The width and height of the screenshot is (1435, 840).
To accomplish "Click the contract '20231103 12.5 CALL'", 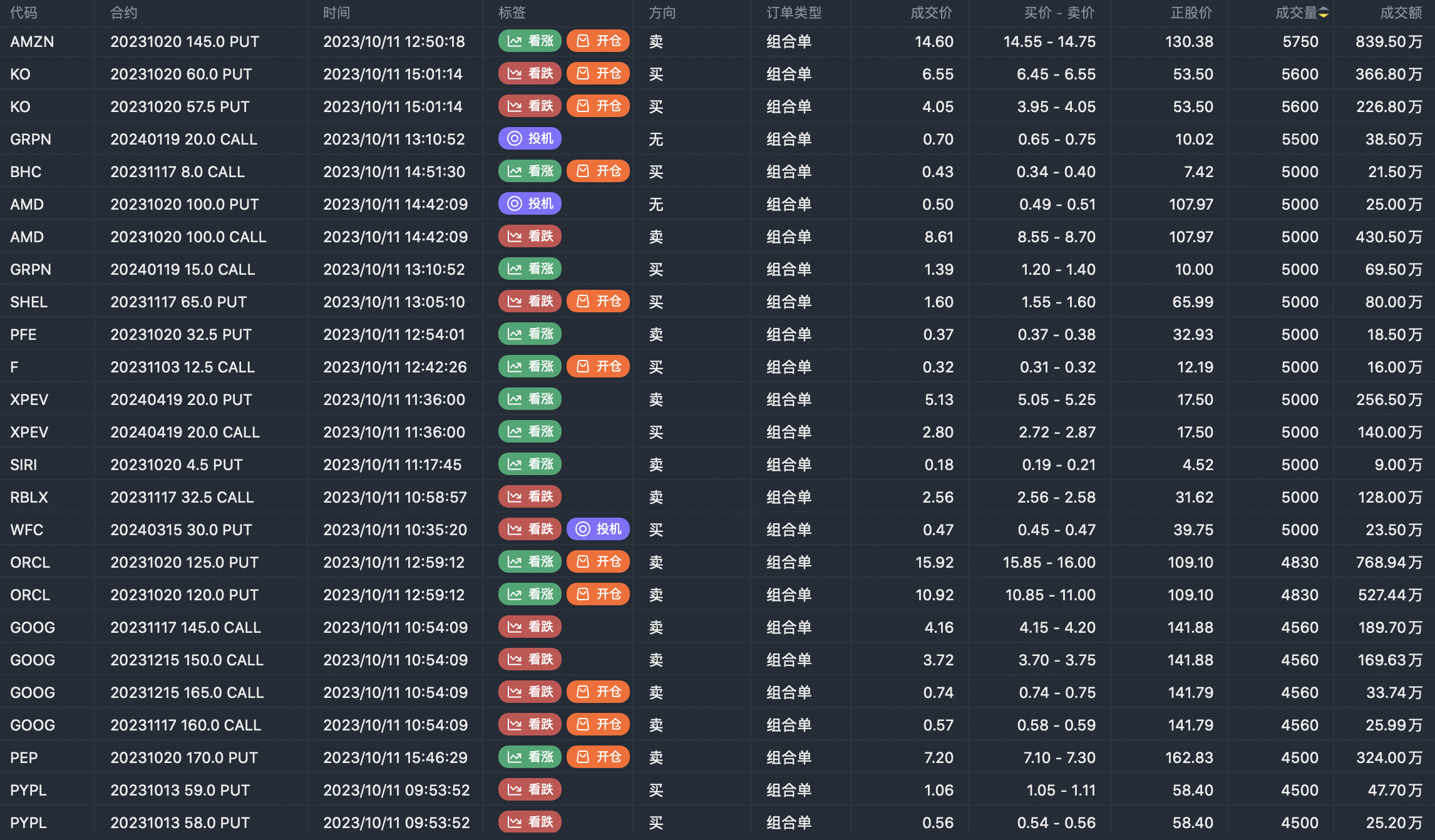I will click(x=183, y=367).
